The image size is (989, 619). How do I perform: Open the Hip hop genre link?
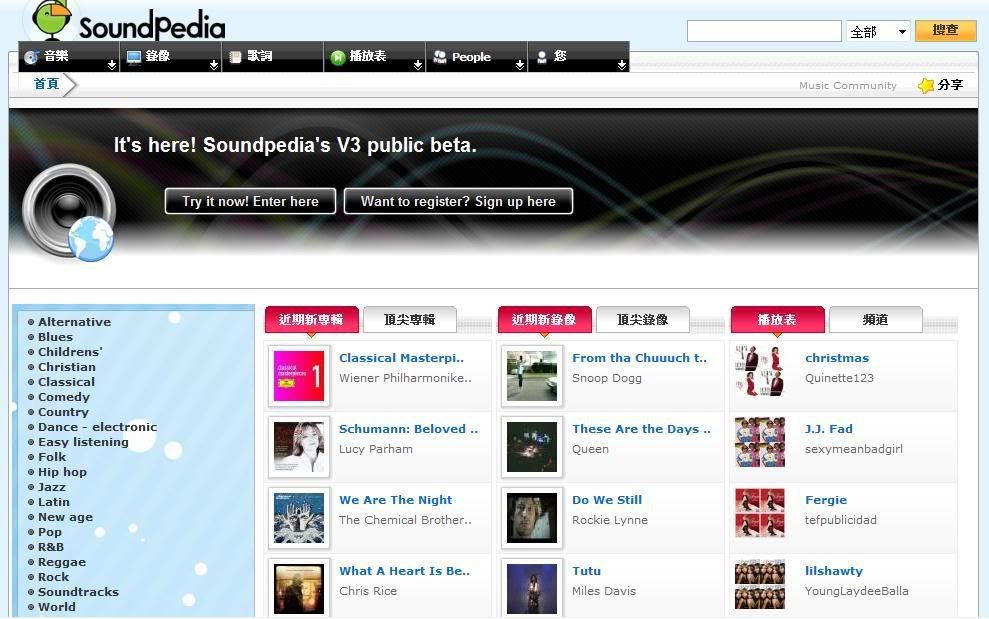(62, 472)
